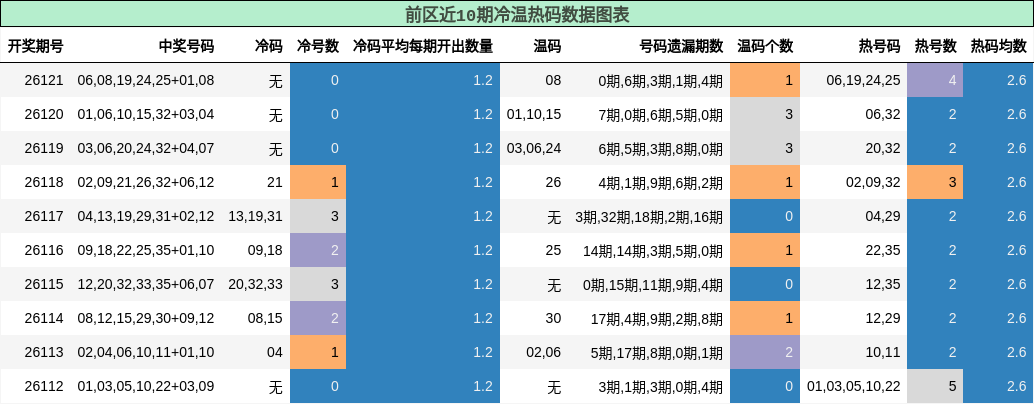Click warm code 26 in row 26118
The image size is (1034, 404).
coord(553,183)
